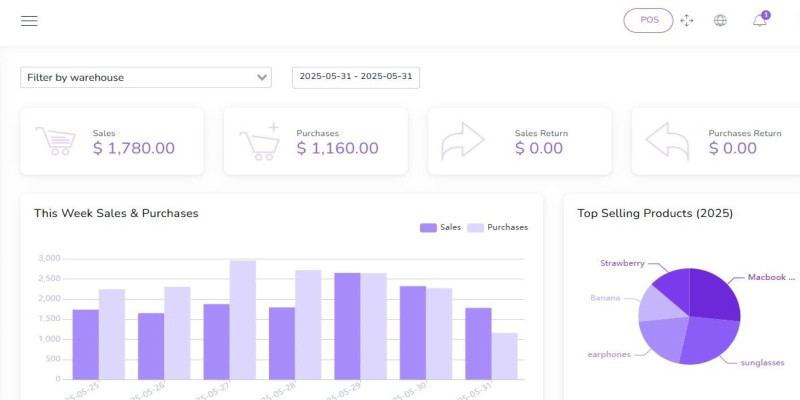800x400 pixels.
Task: Click the 2025-05-29 Sales bar
Action: 347,325
